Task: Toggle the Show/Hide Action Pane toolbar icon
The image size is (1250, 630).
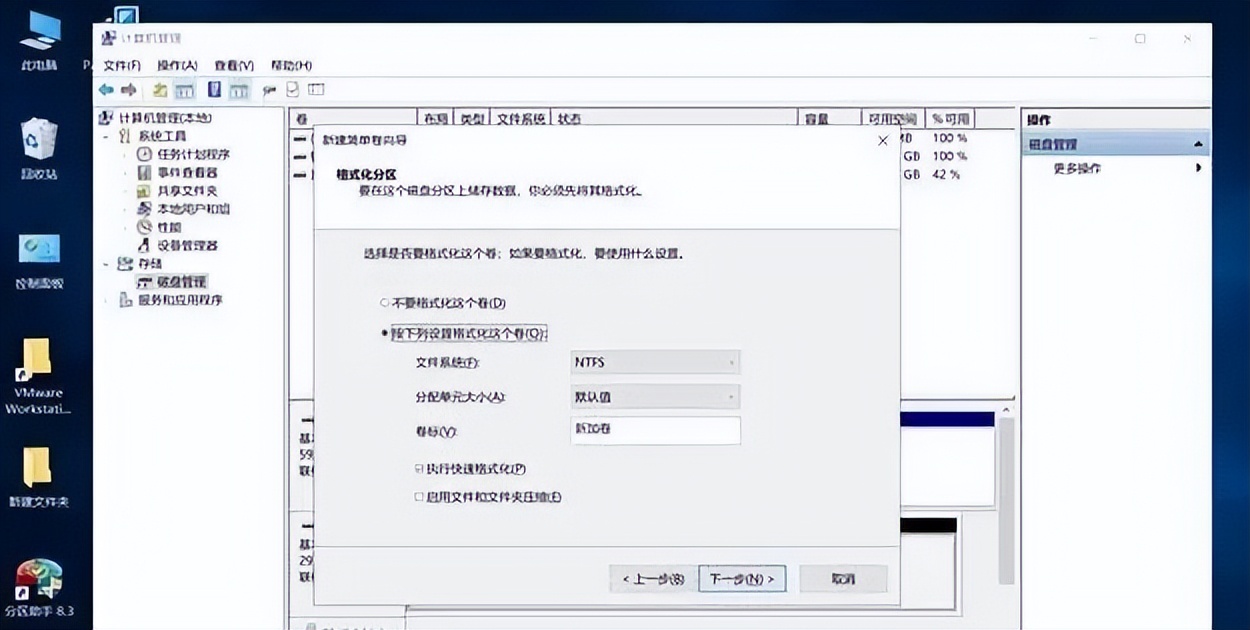Action: pos(238,90)
